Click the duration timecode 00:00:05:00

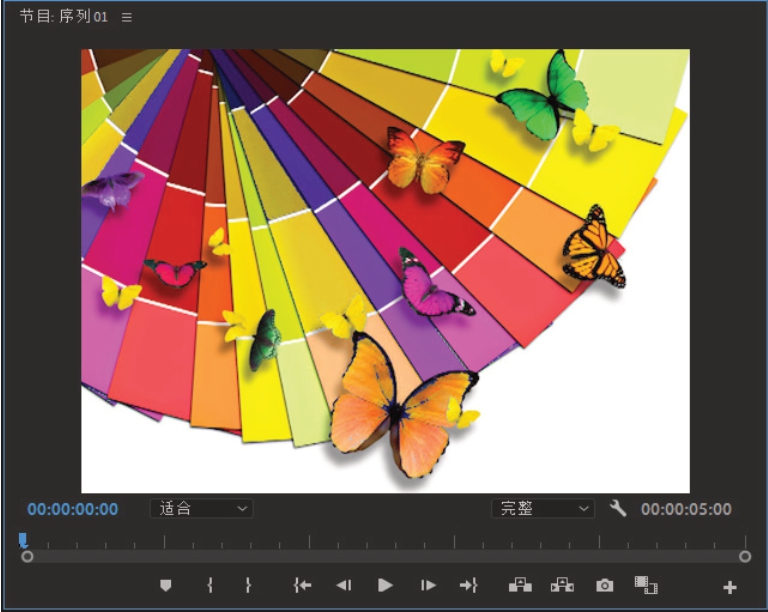coord(686,509)
